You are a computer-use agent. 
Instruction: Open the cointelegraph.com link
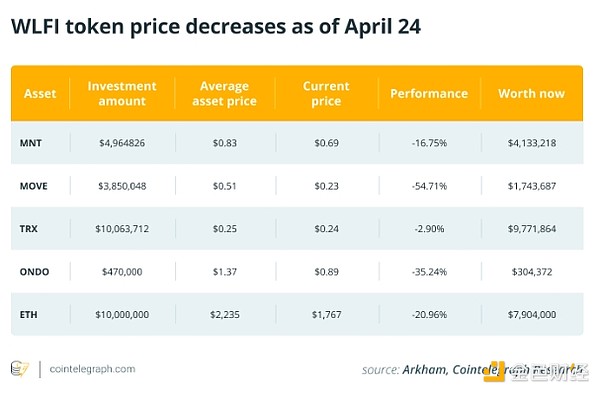[x=92, y=369]
